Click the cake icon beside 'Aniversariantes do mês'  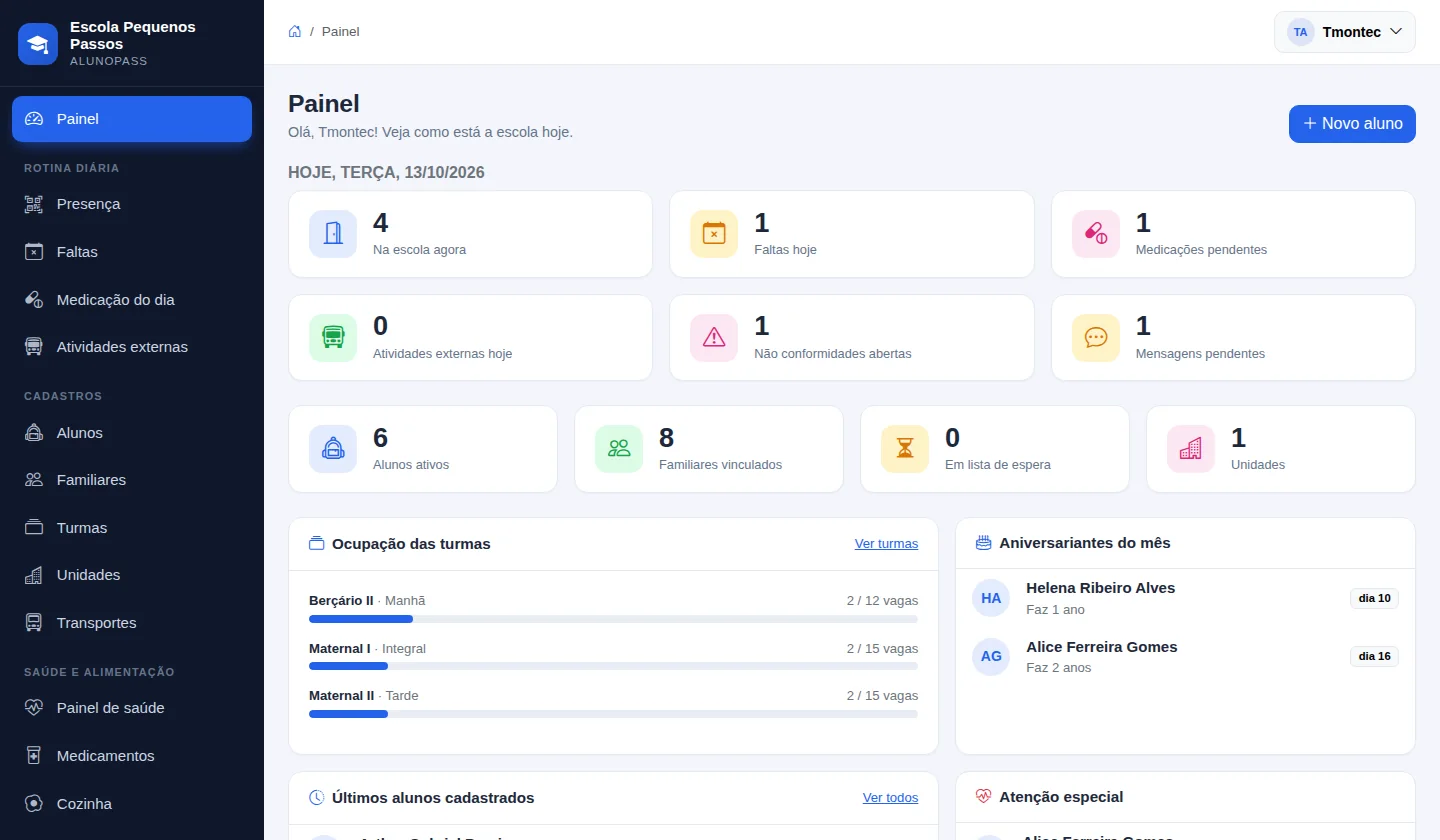click(984, 543)
